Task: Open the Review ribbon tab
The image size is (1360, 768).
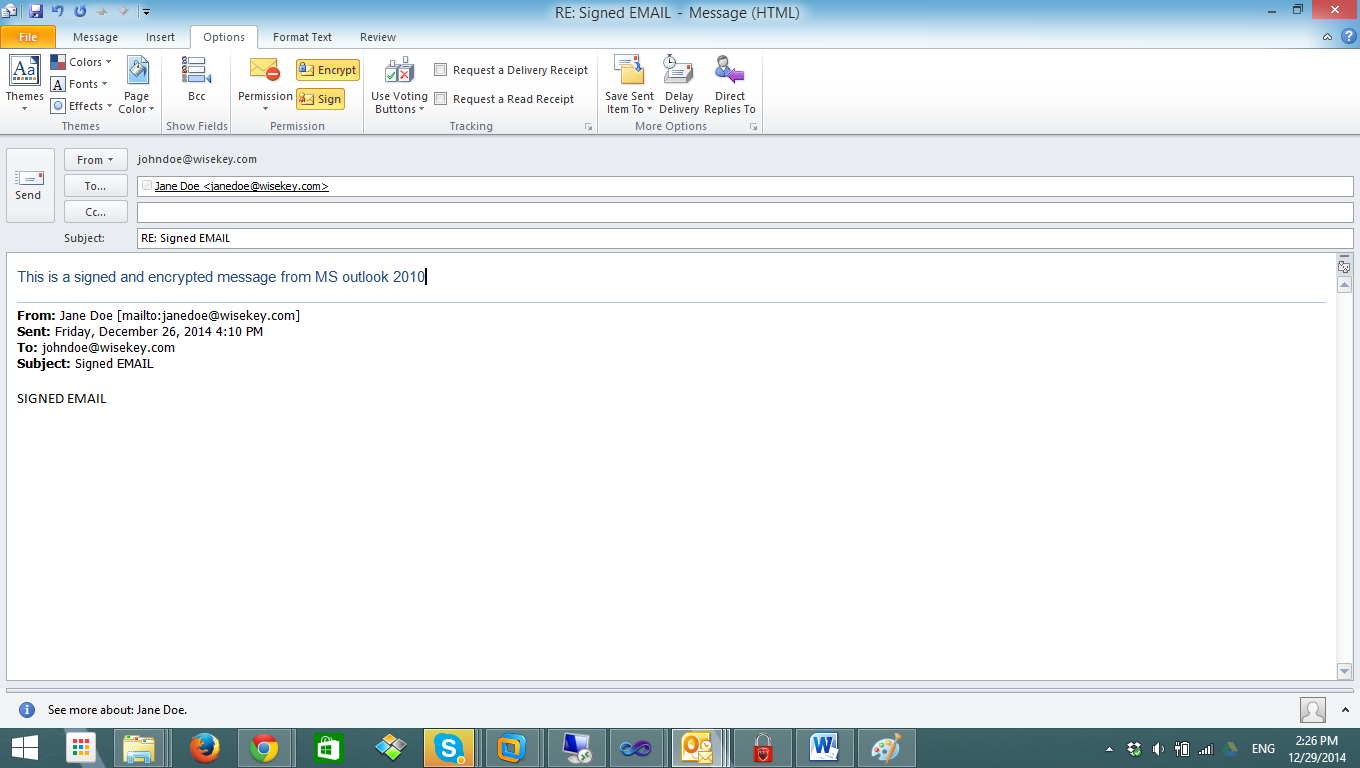Action: (377, 36)
